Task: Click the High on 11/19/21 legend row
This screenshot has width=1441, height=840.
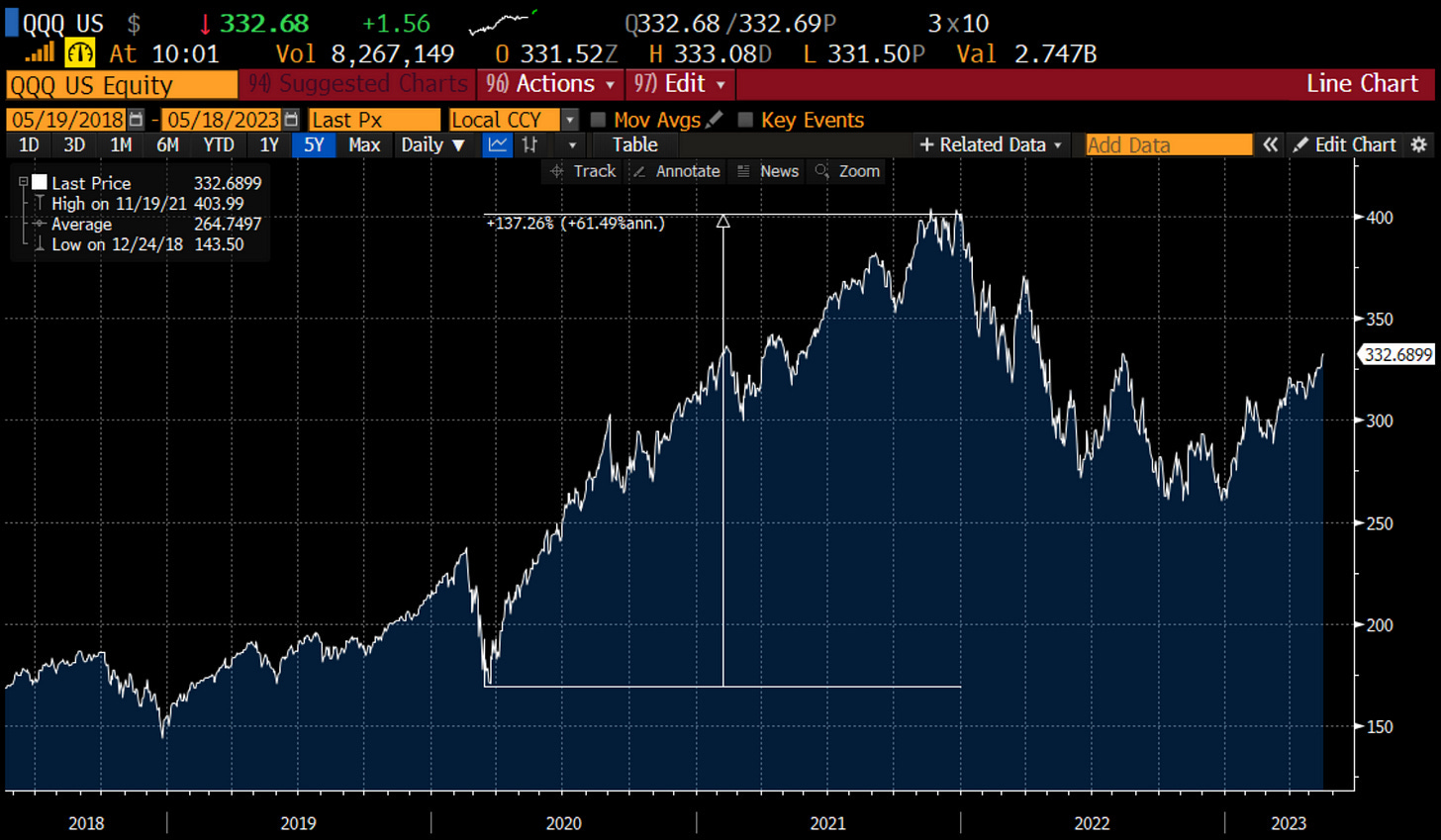Action: (x=146, y=203)
